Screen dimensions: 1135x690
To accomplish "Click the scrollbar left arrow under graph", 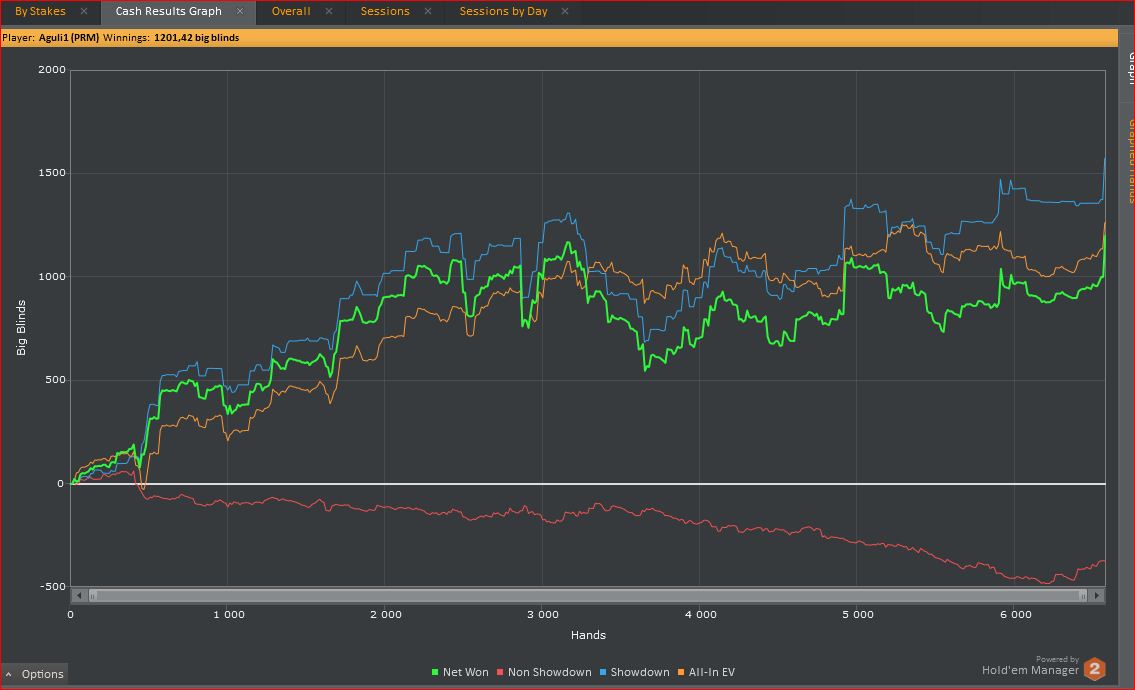I will 77,595.
